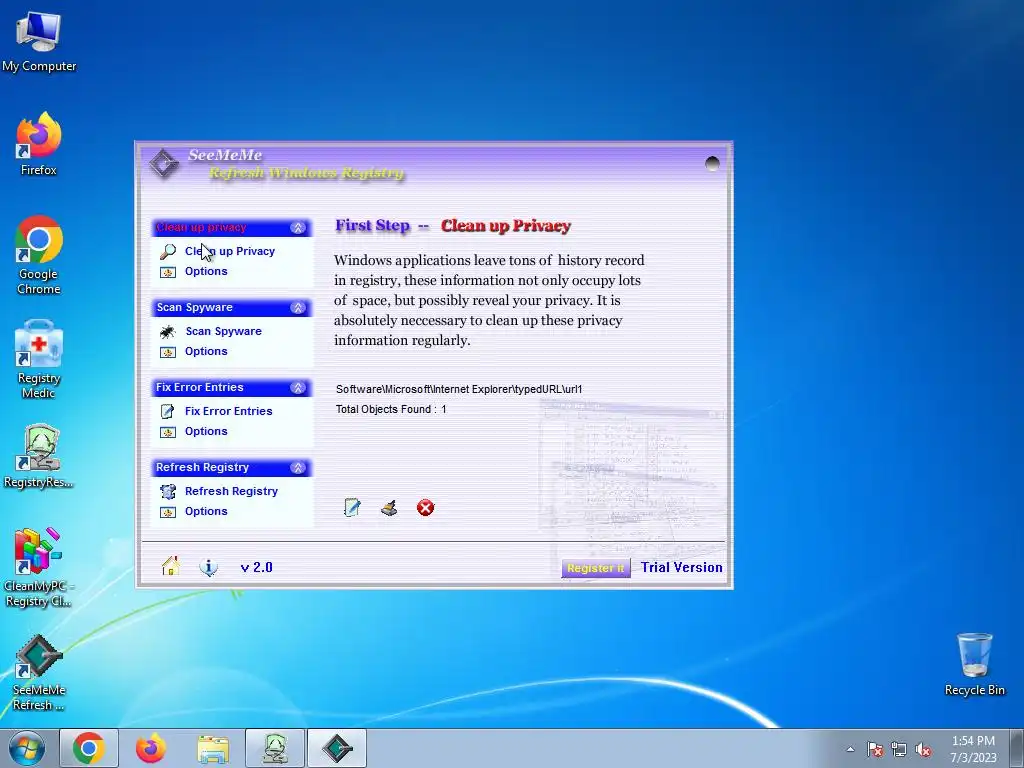The width and height of the screenshot is (1024, 768).
Task: Open the Windows Start menu
Action: click(x=27, y=748)
